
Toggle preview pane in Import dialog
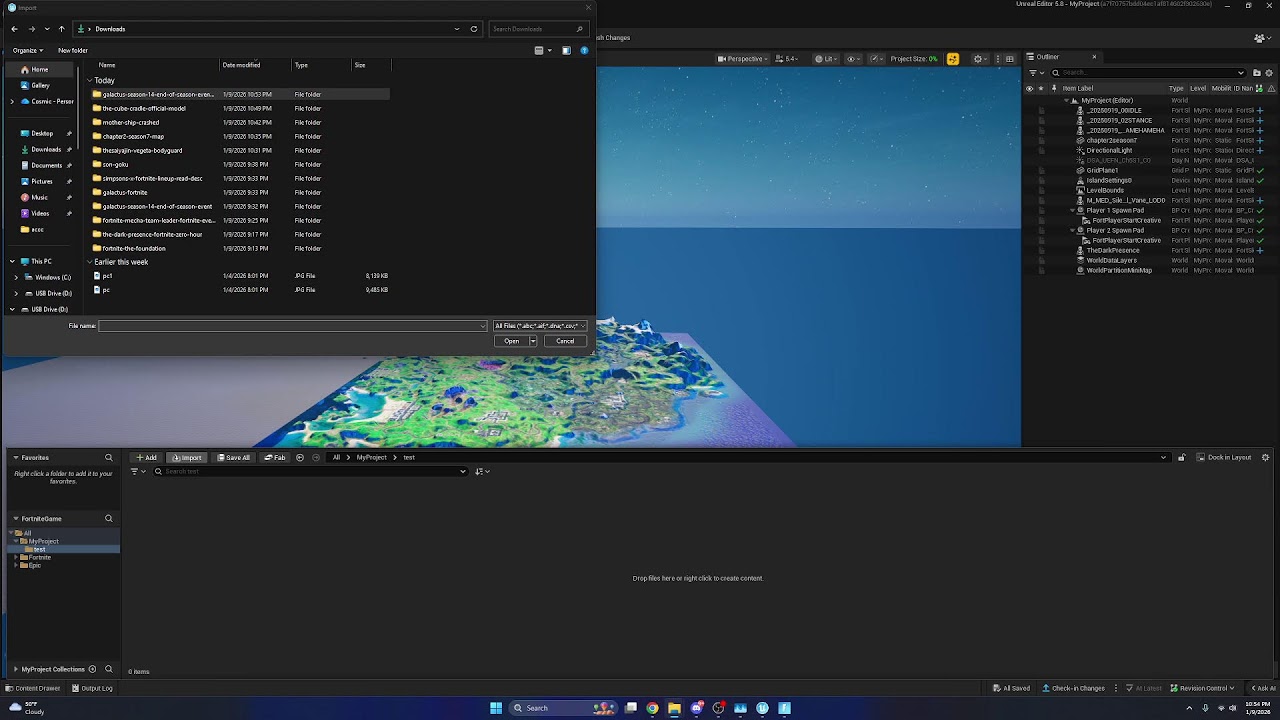(x=566, y=50)
